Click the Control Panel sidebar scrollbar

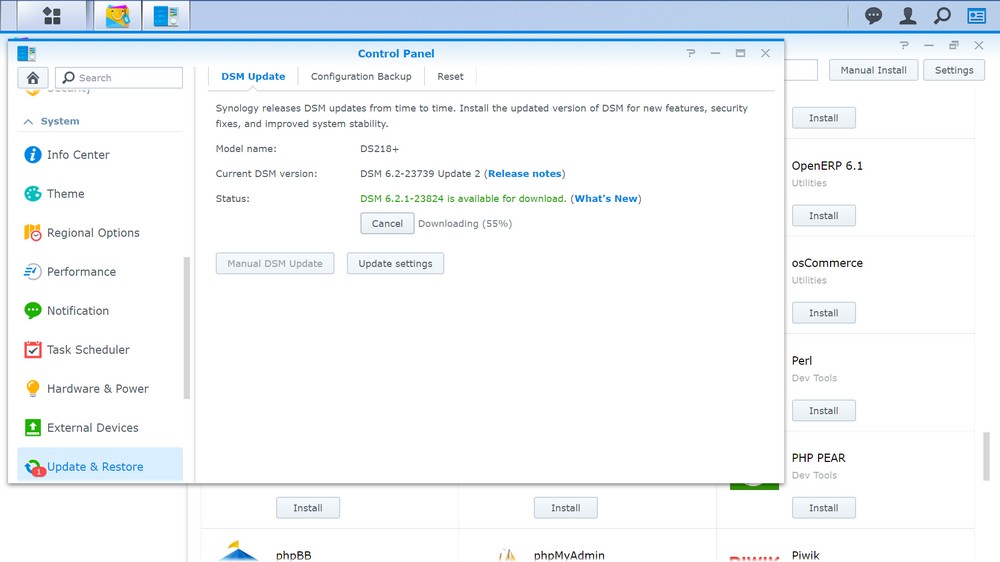(187, 328)
